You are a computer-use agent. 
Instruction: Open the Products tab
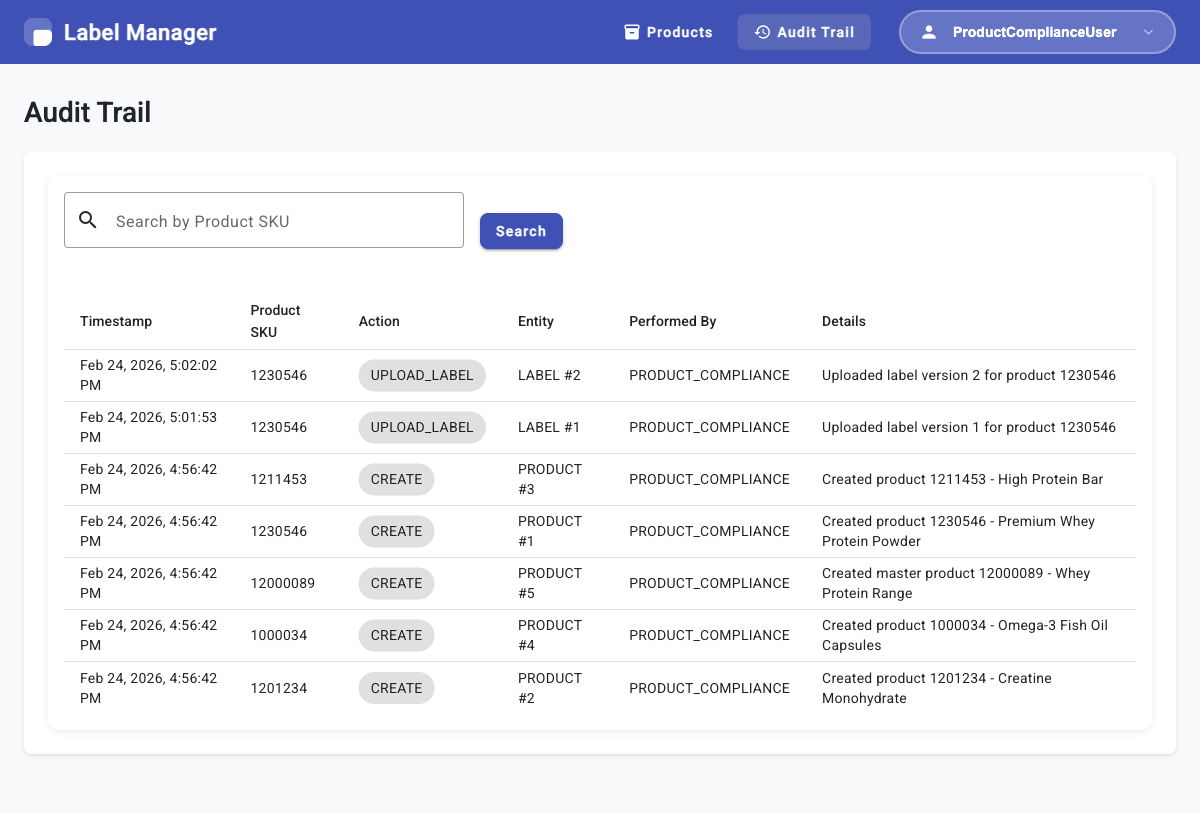(x=668, y=32)
